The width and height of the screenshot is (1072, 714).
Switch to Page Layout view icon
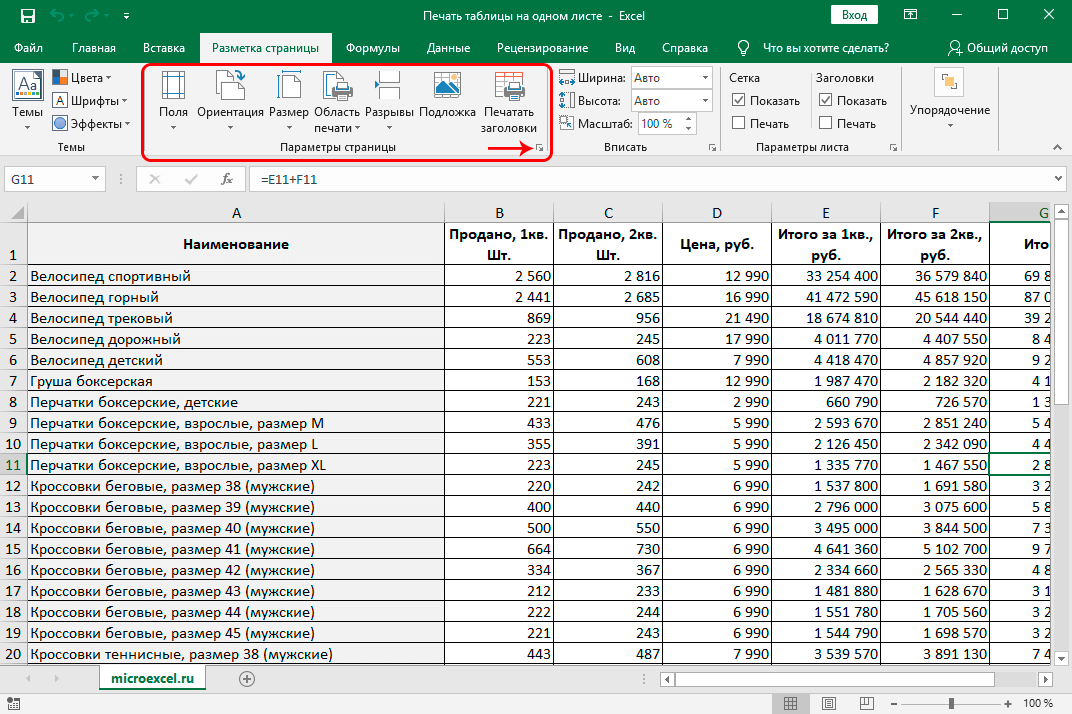coord(829,703)
